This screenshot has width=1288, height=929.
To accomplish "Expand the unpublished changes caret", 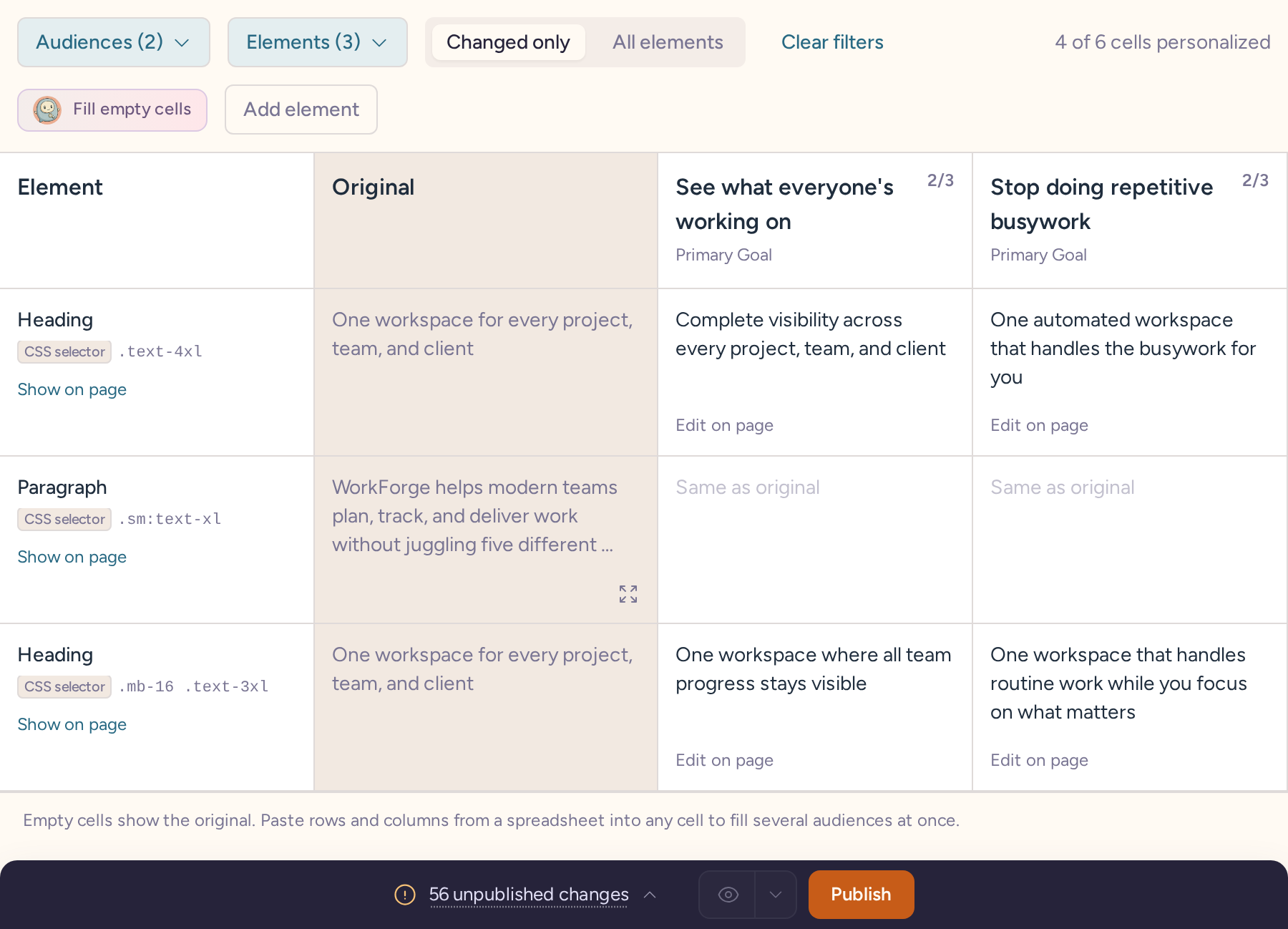I will tap(650, 895).
